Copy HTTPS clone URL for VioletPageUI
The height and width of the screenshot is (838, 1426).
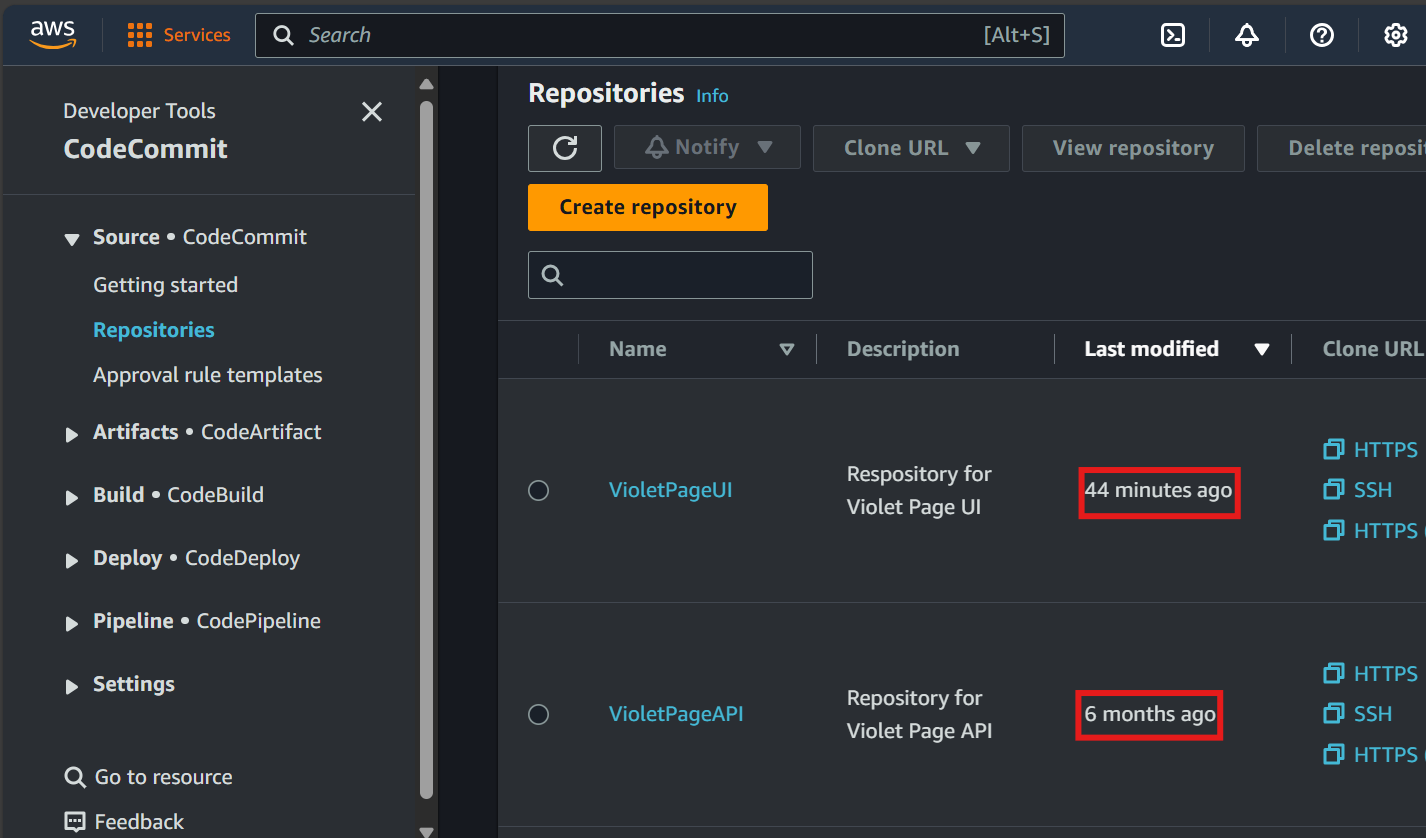point(1371,450)
